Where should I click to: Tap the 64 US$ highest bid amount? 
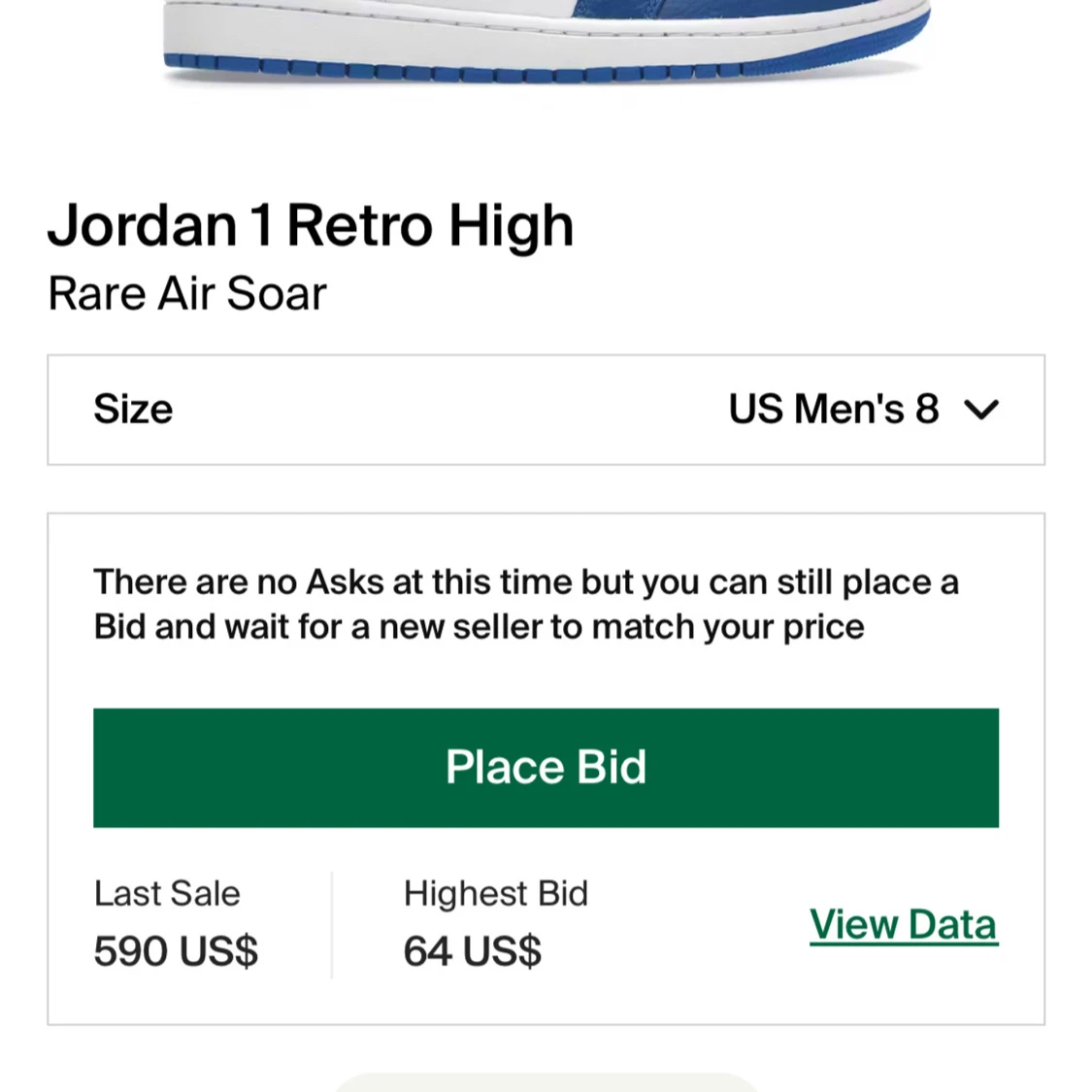click(472, 951)
